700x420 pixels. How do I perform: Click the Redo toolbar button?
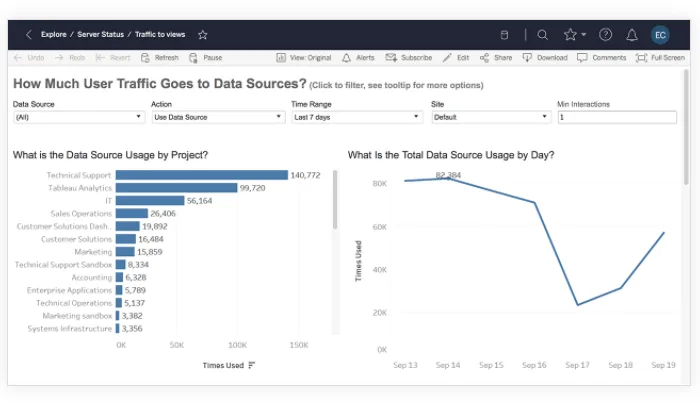[70, 58]
